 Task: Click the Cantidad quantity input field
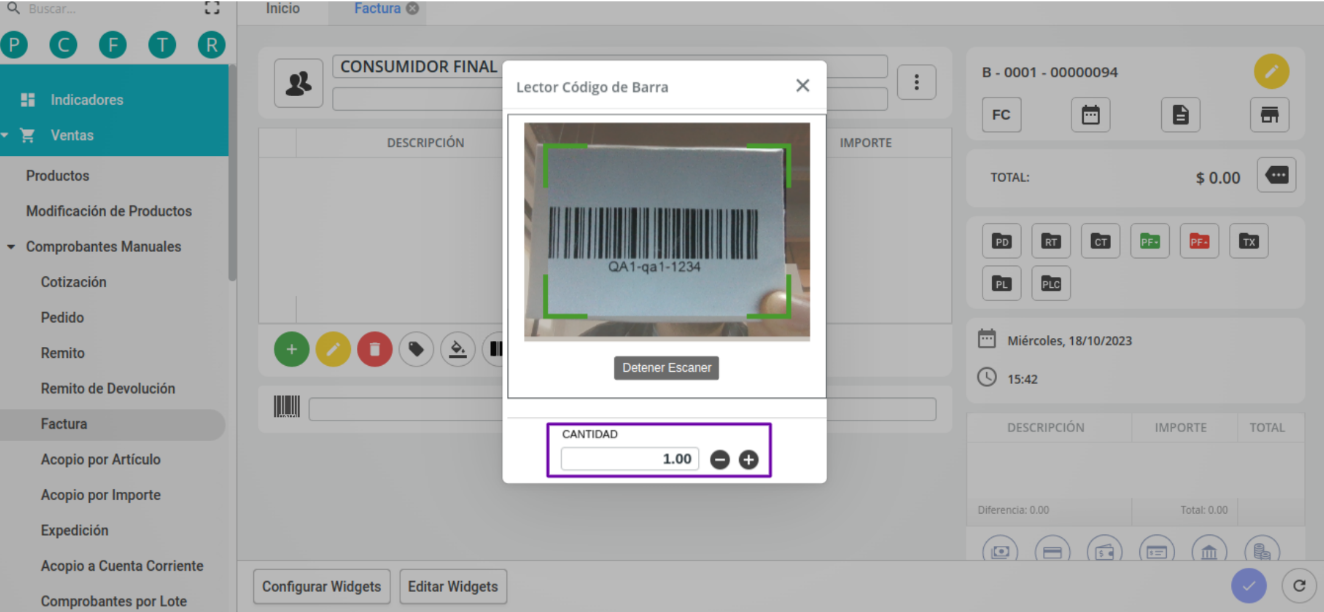(x=630, y=459)
